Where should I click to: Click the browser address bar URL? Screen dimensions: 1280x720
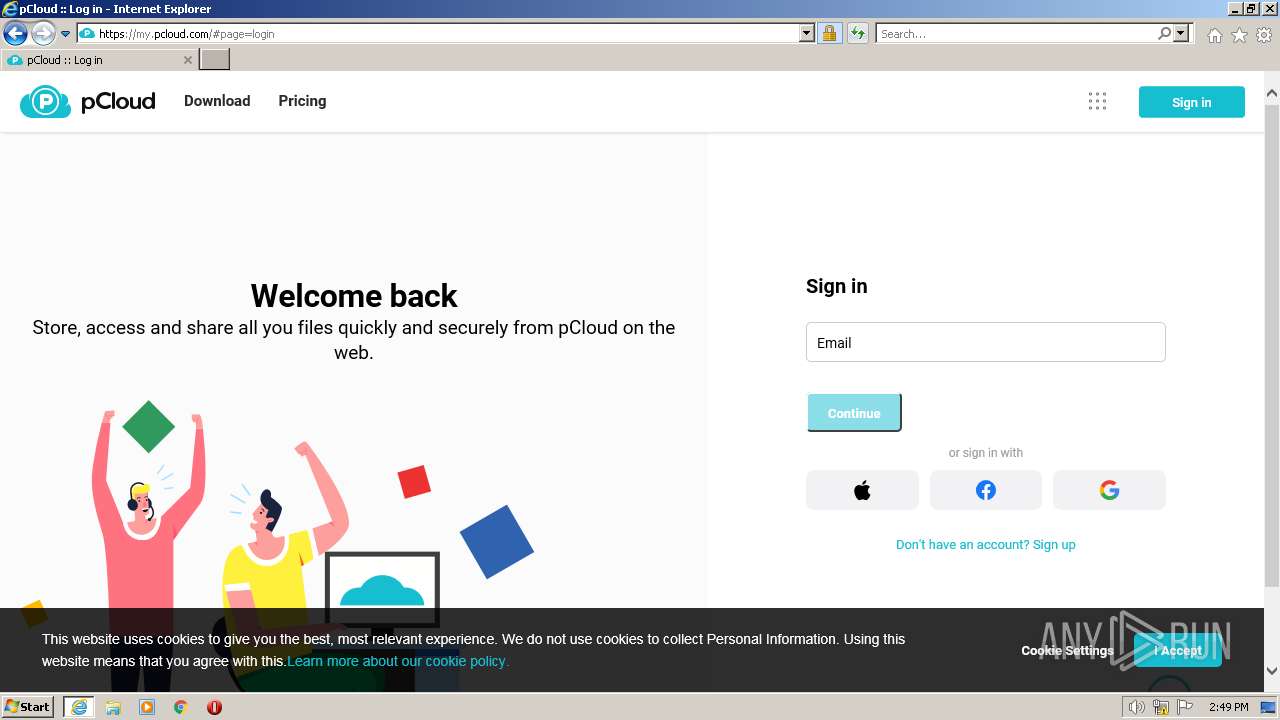[440, 34]
